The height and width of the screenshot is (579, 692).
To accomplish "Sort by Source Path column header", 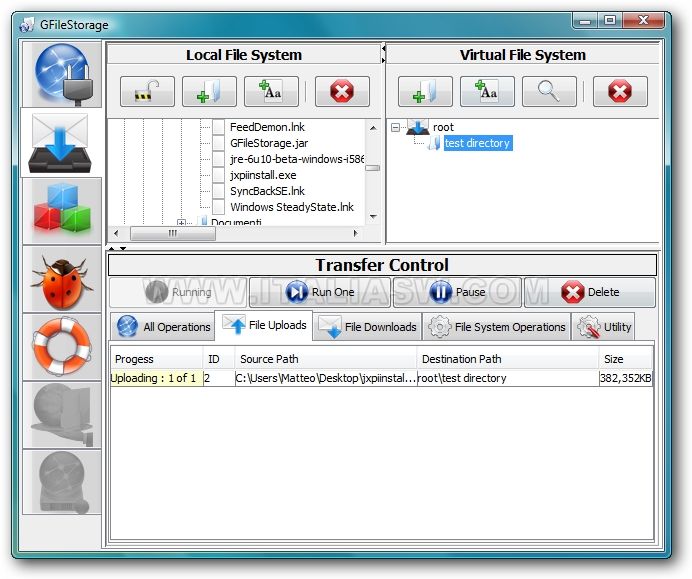I will click(326, 359).
